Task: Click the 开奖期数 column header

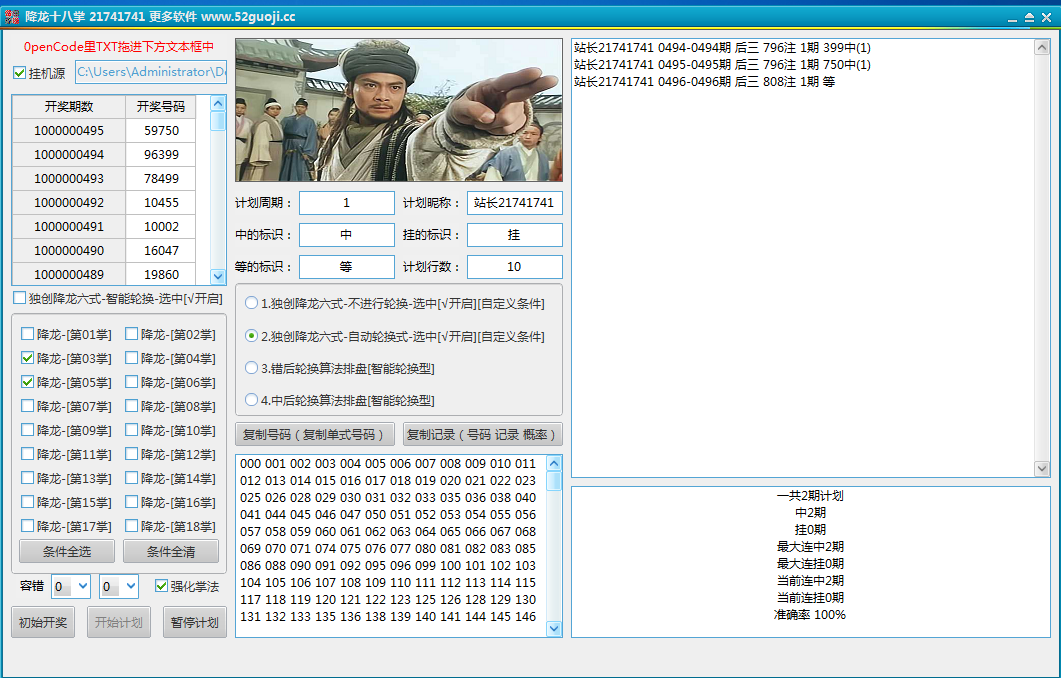Action: coord(69,106)
